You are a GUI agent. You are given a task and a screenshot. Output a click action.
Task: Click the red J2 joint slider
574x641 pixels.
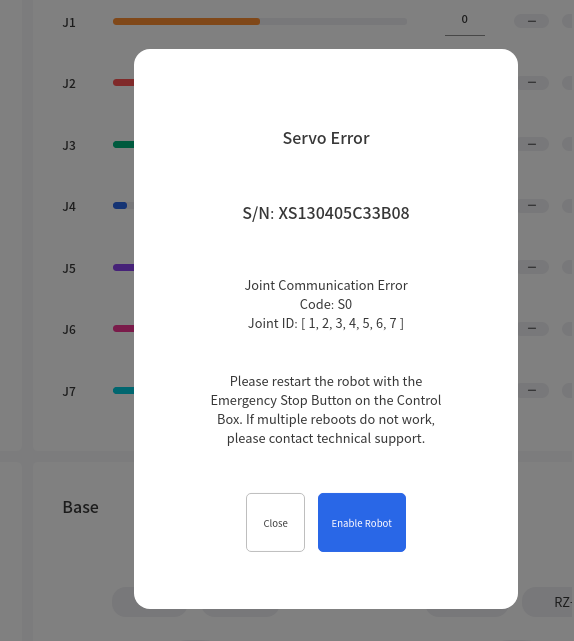click(x=123, y=83)
